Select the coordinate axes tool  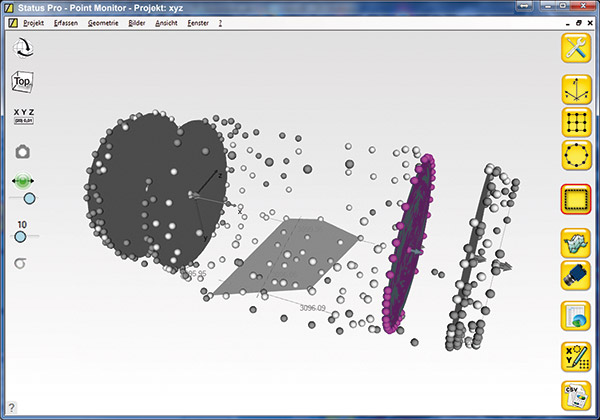576,90
